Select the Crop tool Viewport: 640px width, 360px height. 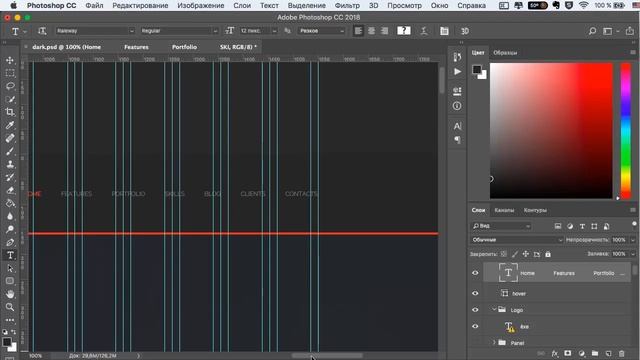[x=10, y=112]
